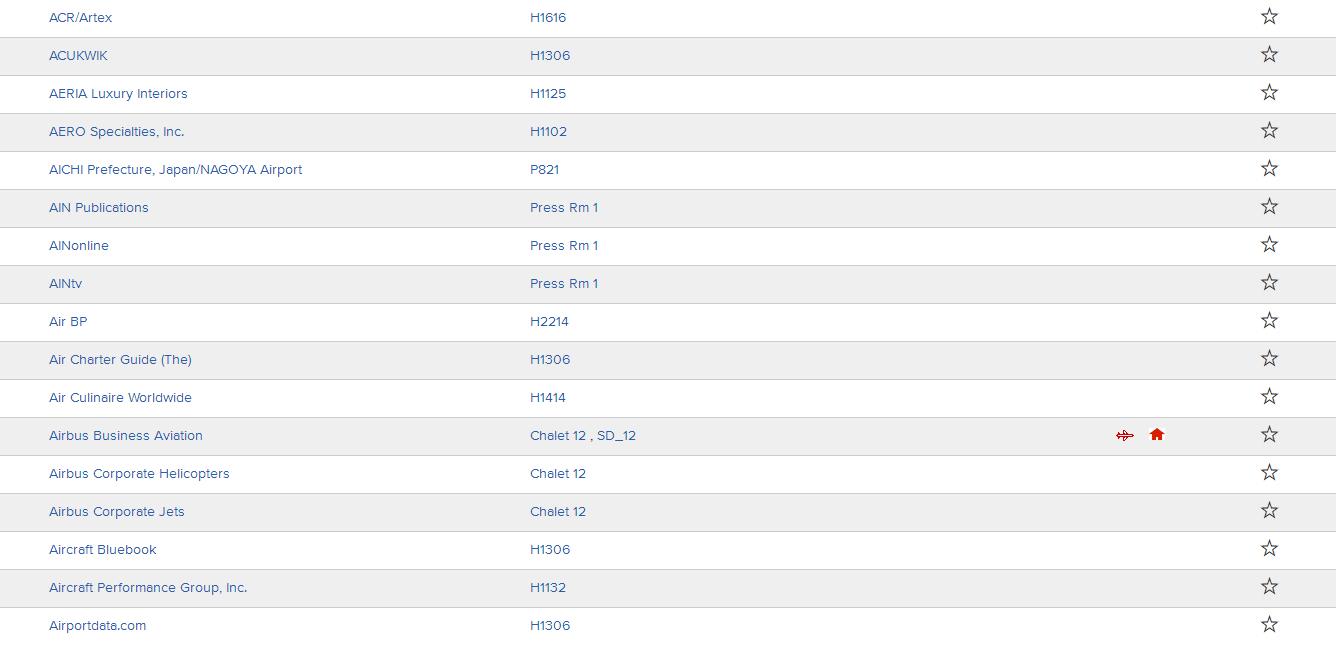The height and width of the screenshot is (645, 1338).
Task: Open Aircraft Performance Group, Inc. link
Action: pyautogui.click(x=148, y=587)
